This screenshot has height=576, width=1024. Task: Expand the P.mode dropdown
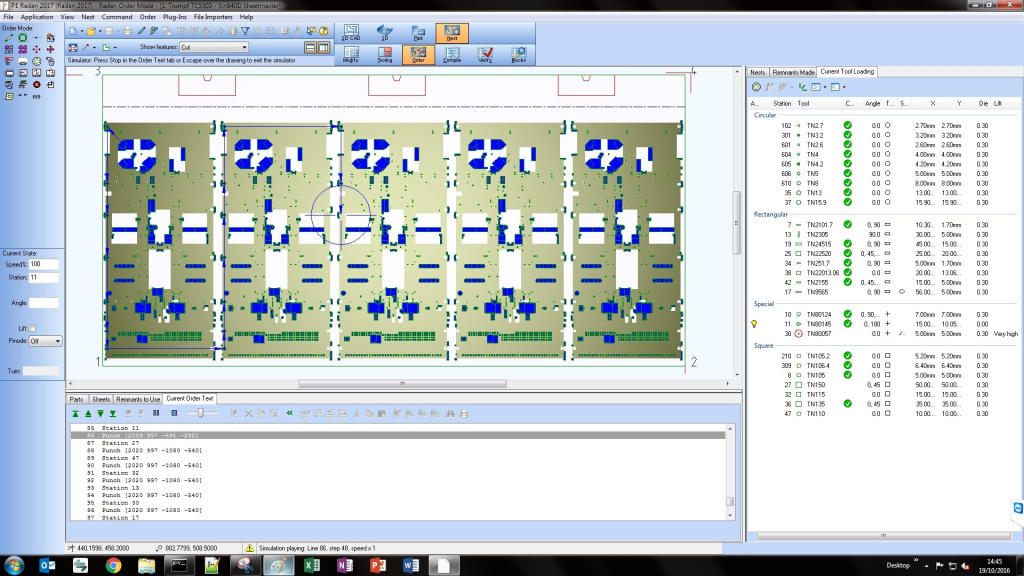coord(46,341)
